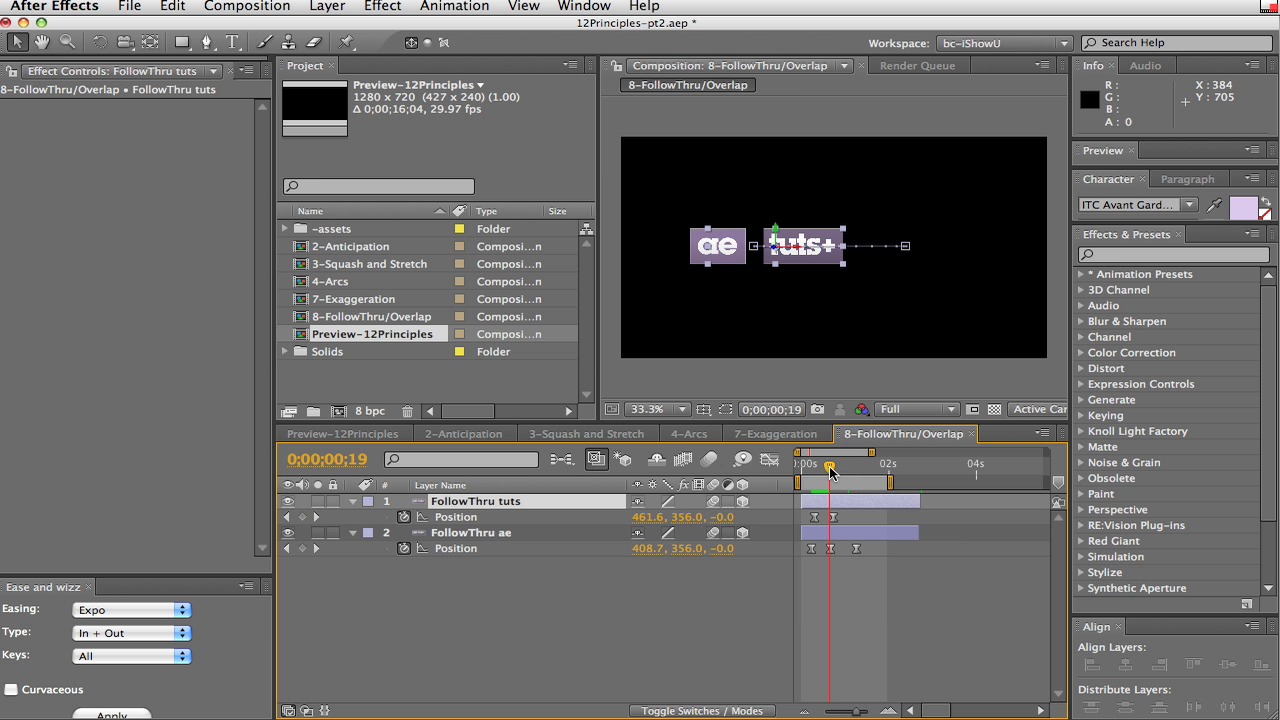Image resolution: width=1280 pixels, height=720 pixels.
Task: Select the Brush tool
Action: [x=264, y=42]
